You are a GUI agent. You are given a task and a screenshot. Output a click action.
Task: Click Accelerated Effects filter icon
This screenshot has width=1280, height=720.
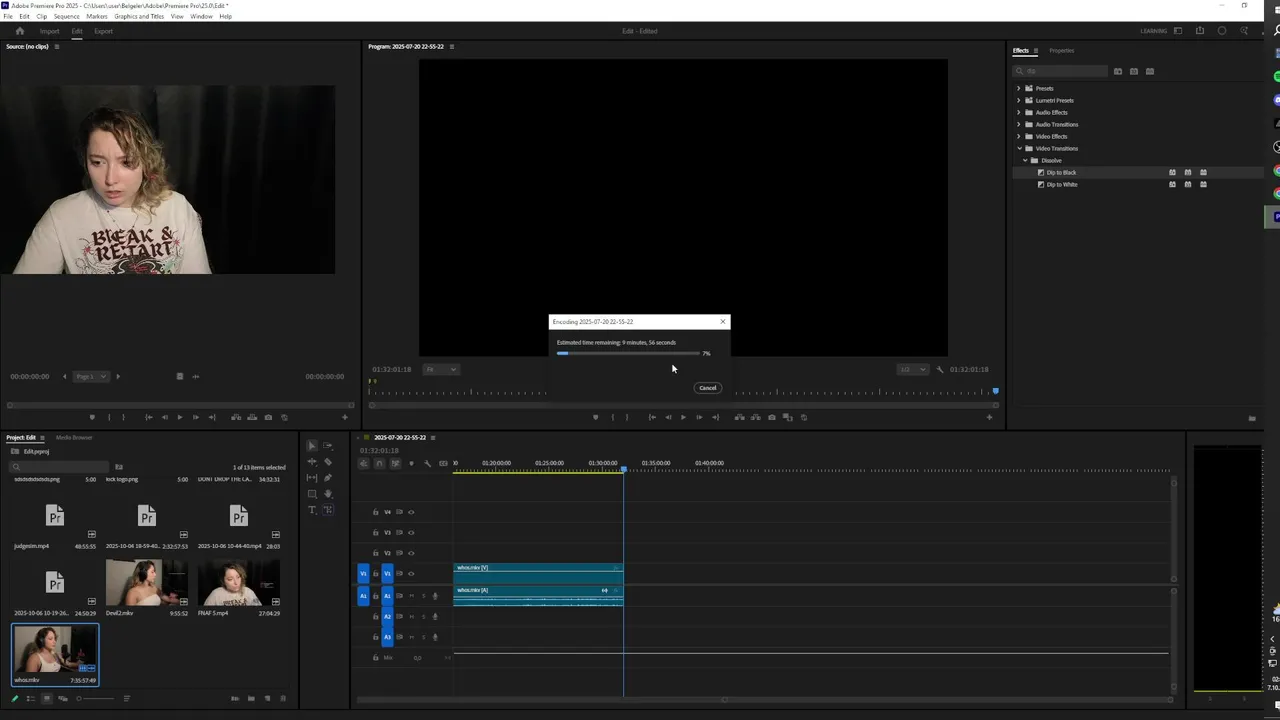[1118, 71]
